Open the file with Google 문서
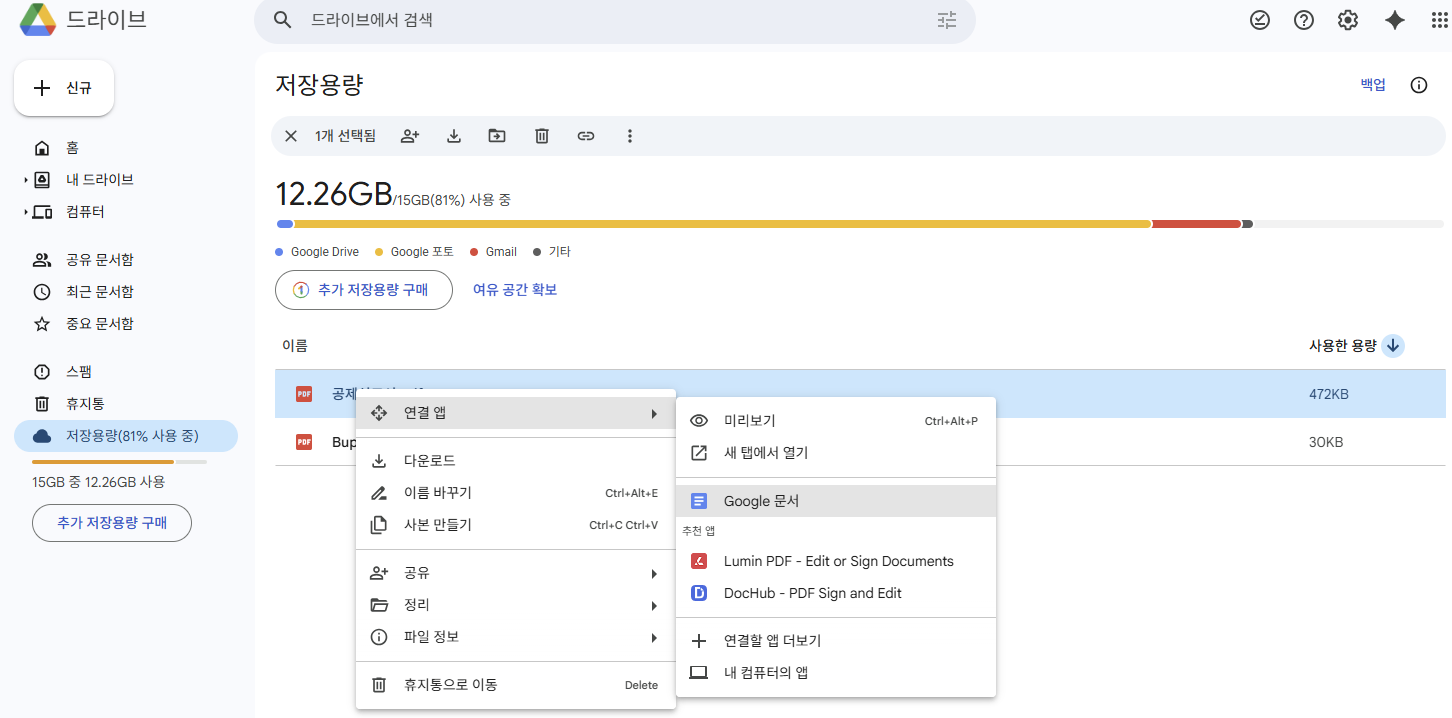 coord(836,501)
